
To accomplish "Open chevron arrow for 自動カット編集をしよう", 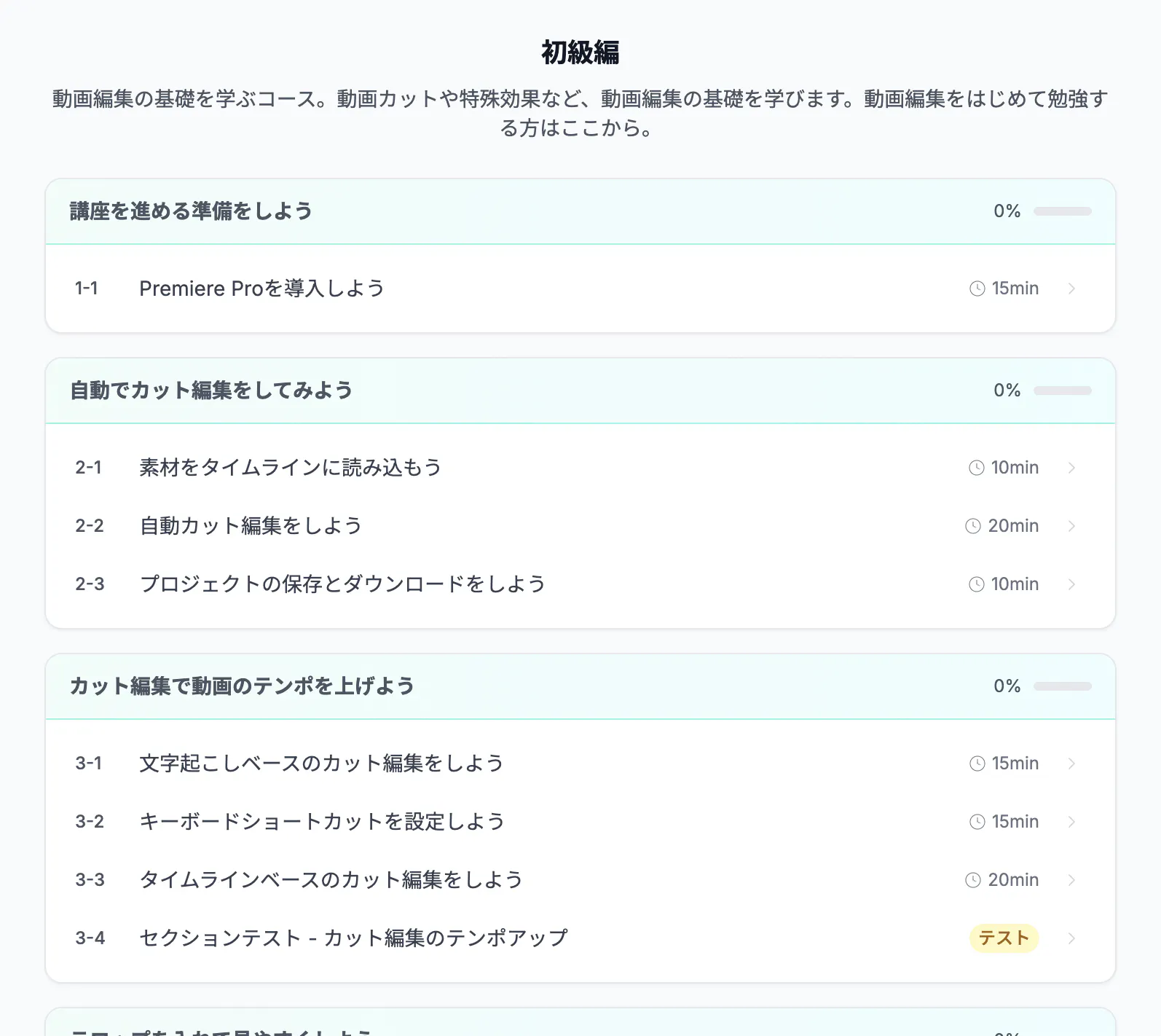I will pos(1071,526).
